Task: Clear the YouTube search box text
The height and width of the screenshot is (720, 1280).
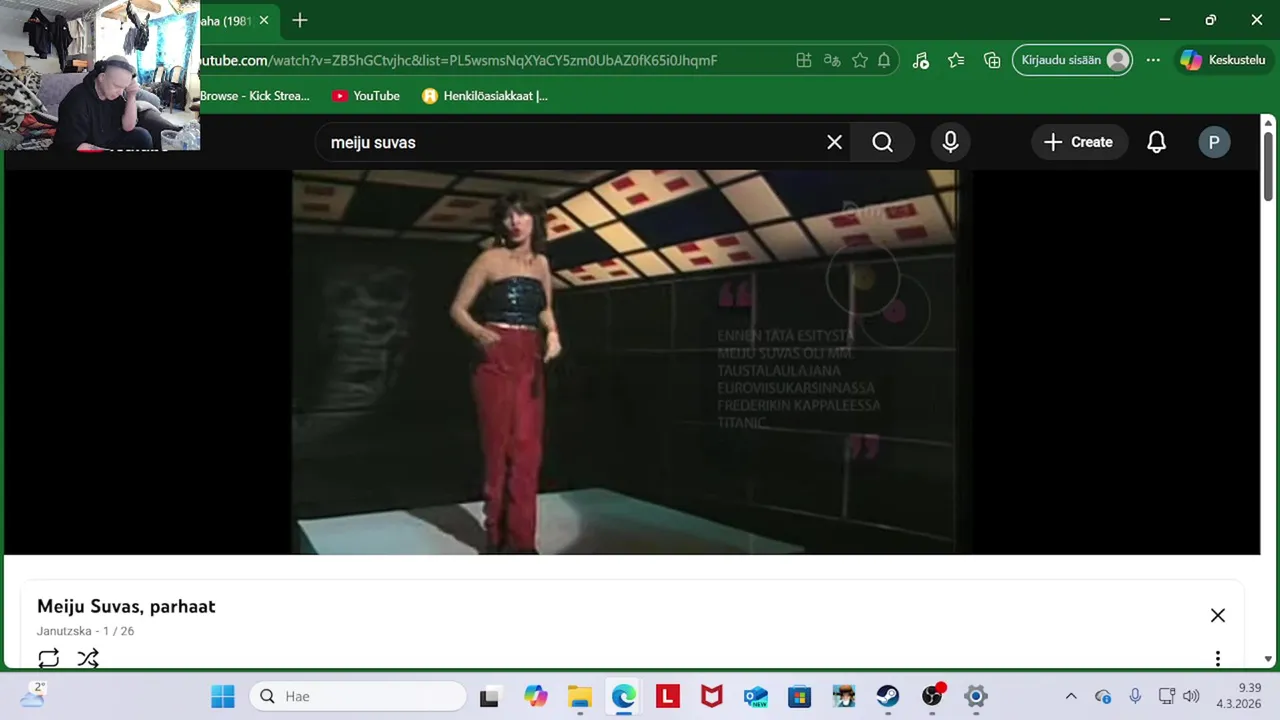Action: pyautogui.click(x=834, y=142)
